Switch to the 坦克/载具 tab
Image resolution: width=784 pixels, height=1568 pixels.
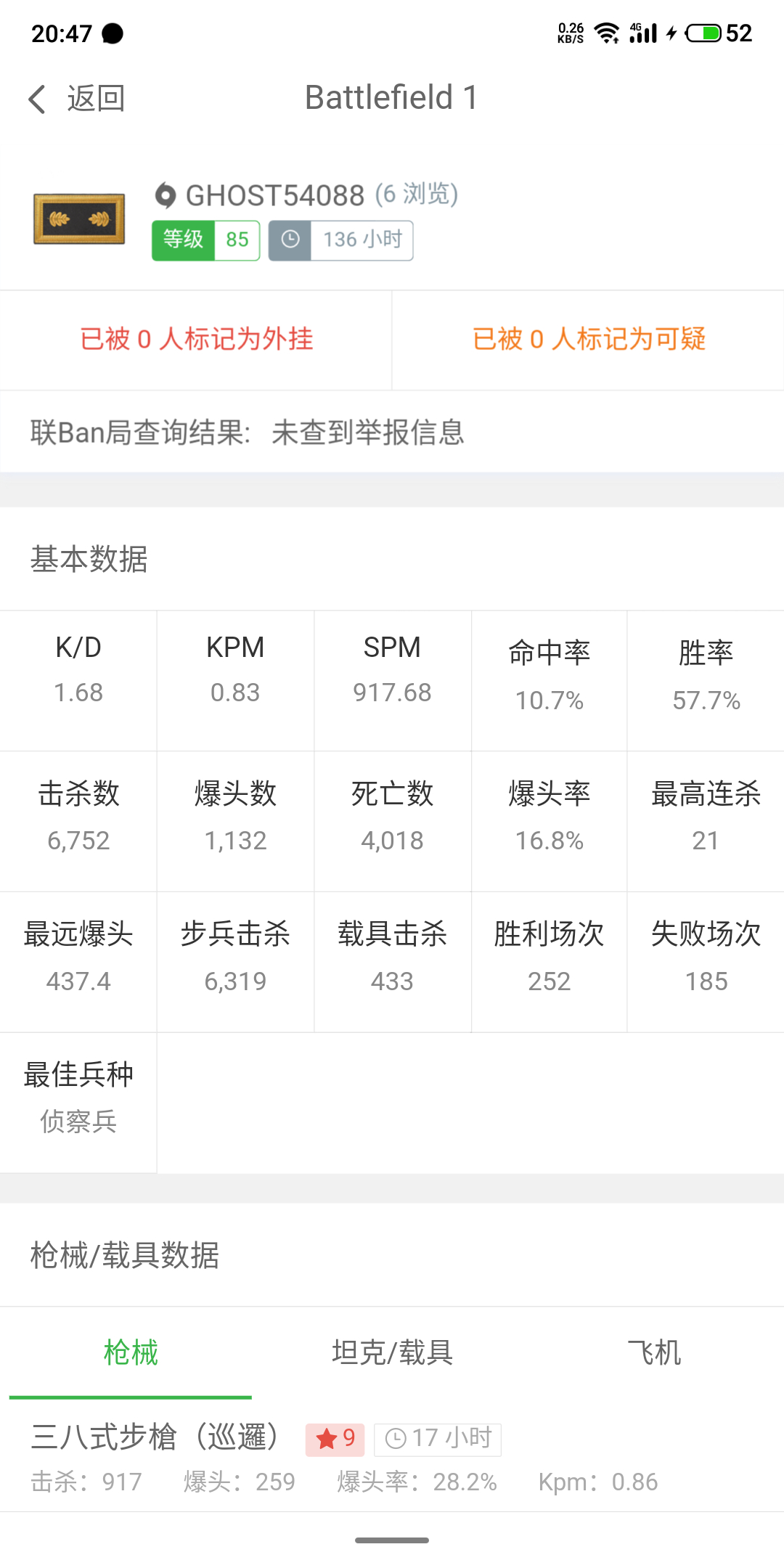(392, 1353)
